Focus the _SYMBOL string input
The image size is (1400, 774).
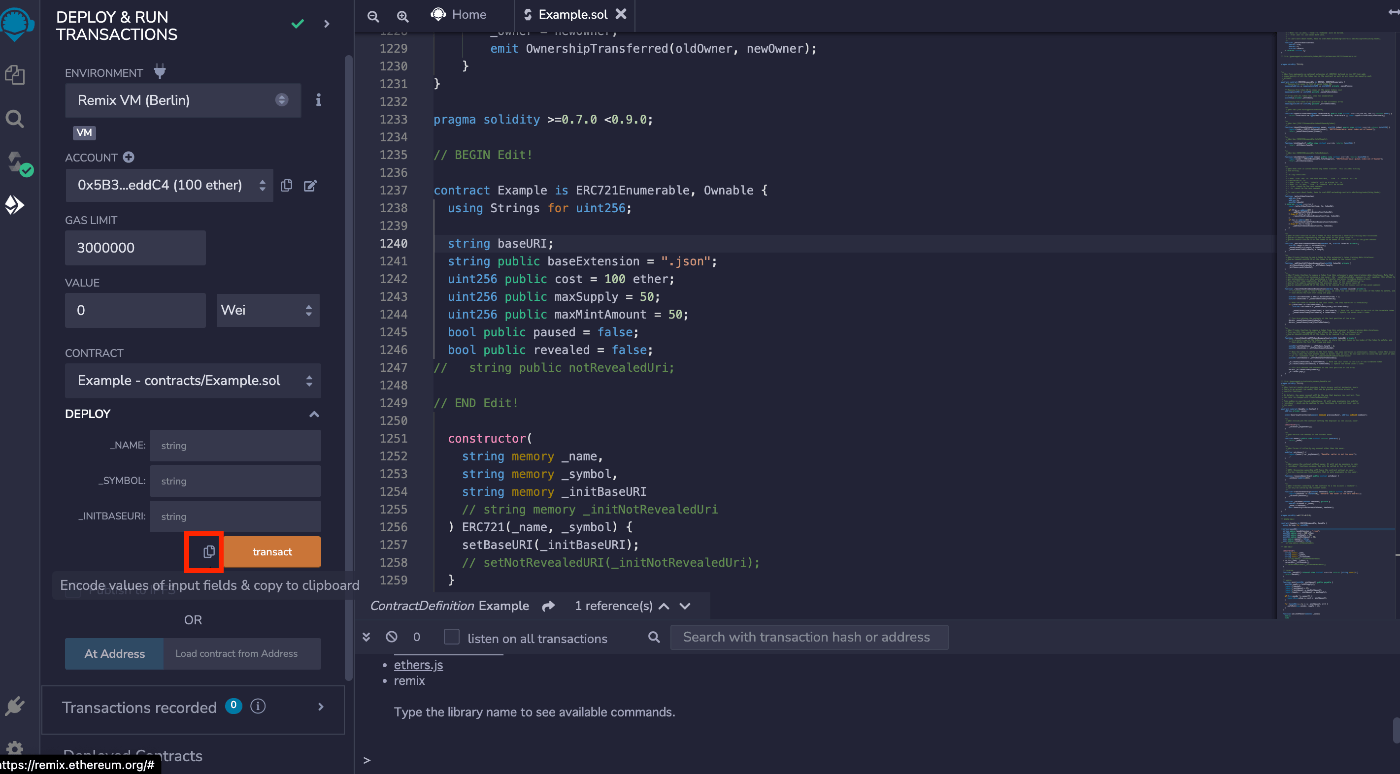(x=235, y=481)
